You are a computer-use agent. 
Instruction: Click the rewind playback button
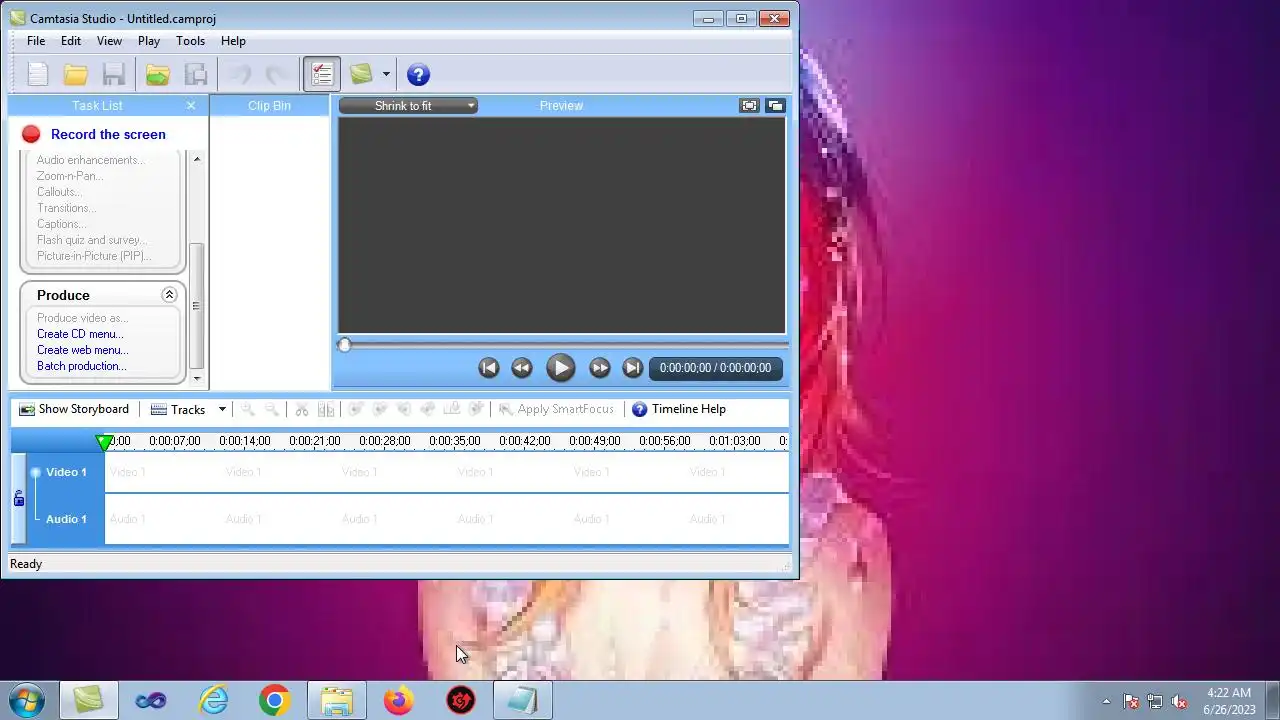point(521,368)
